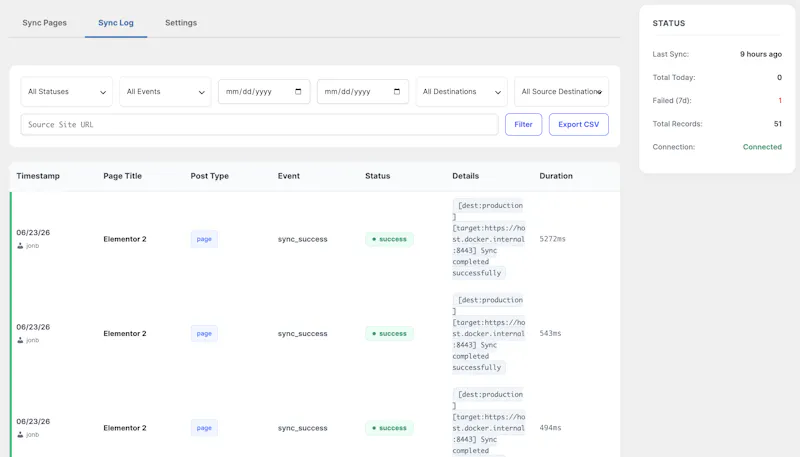Viewport: 800px width, 457px height.
Task: Click the STATUS panel heading
Action: tap(669, 23)
